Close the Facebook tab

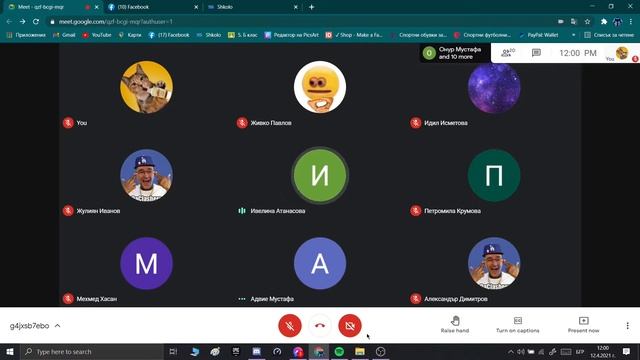(x=196, y=7)
